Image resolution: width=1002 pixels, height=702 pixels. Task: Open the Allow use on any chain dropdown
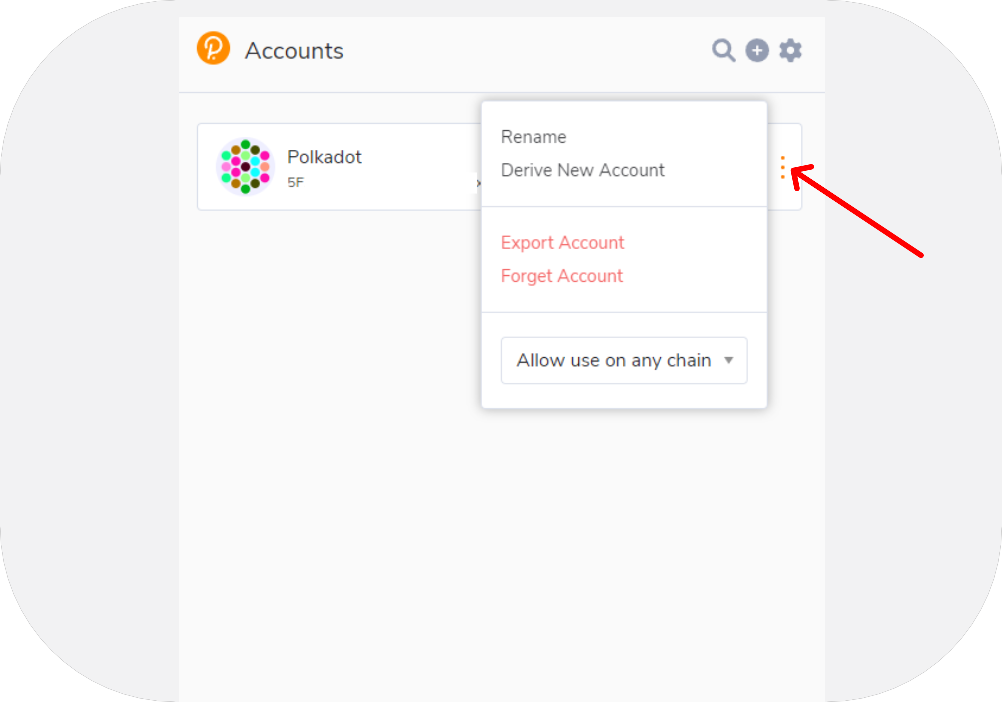pyautogui.click(x=613, y=360)
